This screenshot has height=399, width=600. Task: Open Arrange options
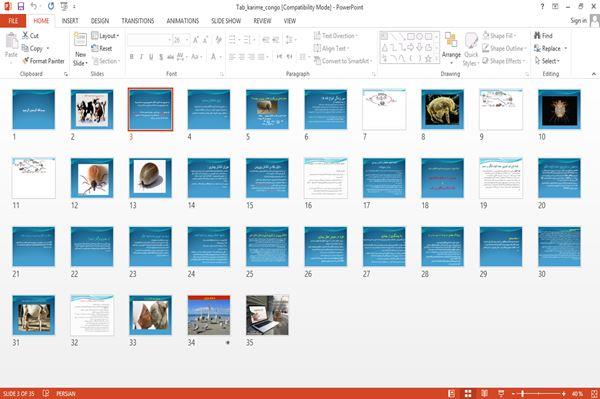[451, 47]
